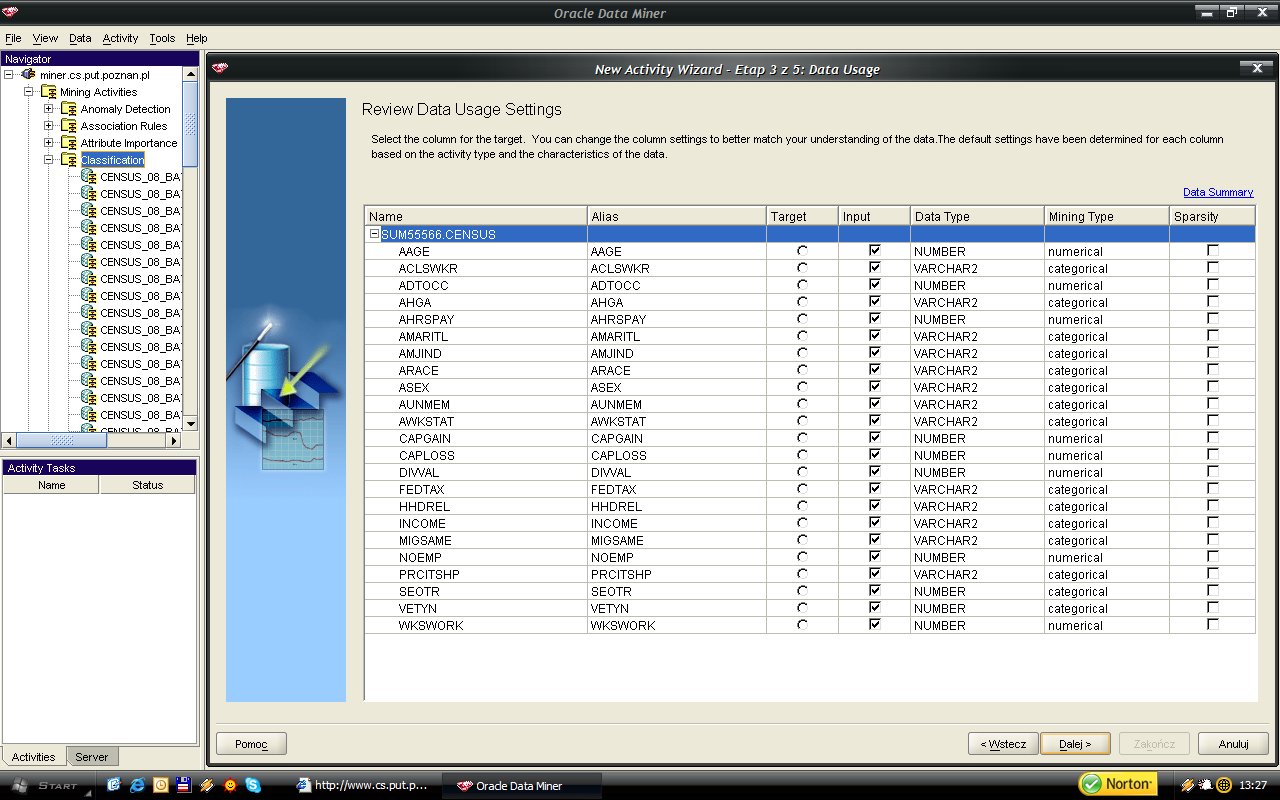The height and width of the screenshot is (800, 1280).
Task: Click the Navigator scrollbar up arrow
Action: 191,74
